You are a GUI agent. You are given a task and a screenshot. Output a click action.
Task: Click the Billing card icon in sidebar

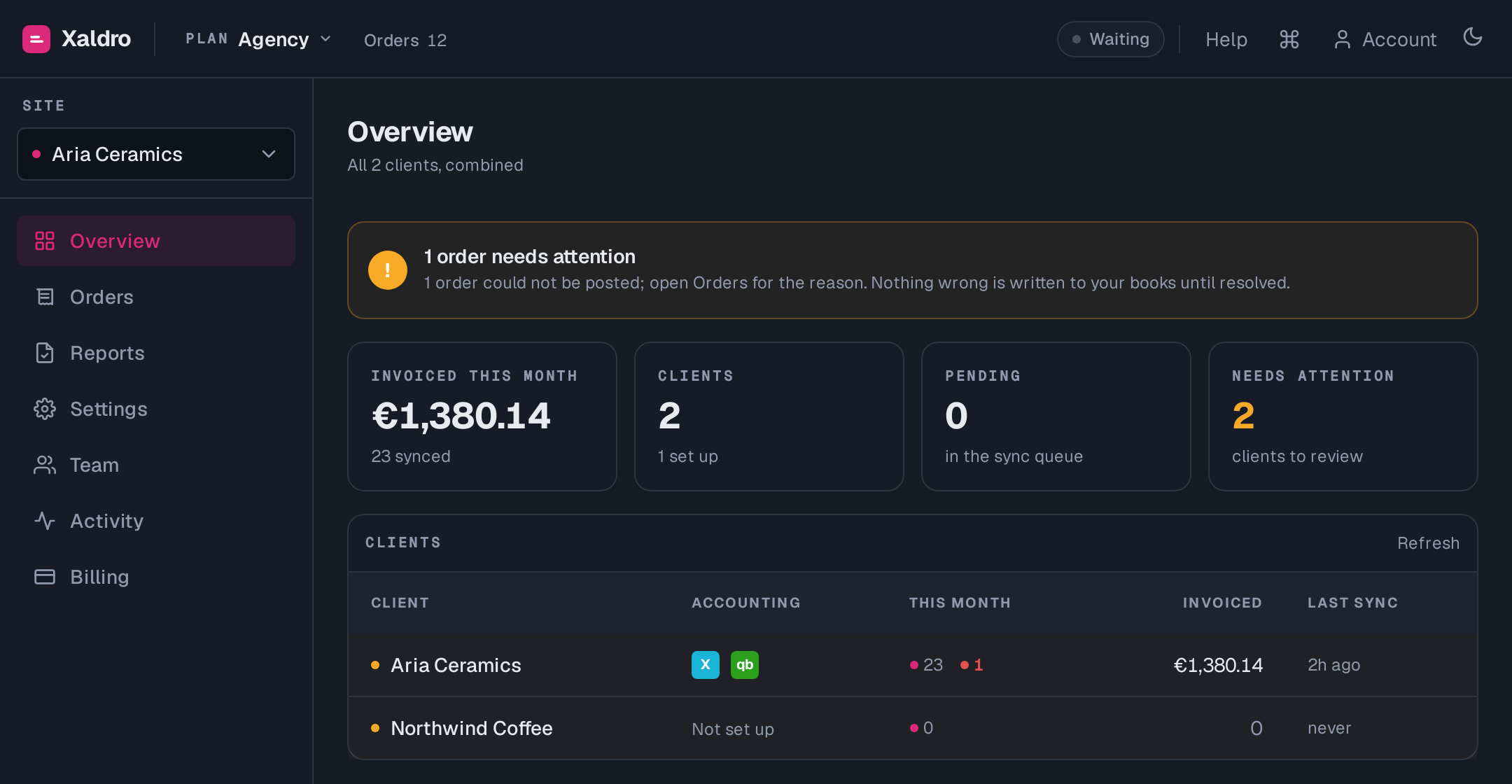pos(45,577)
